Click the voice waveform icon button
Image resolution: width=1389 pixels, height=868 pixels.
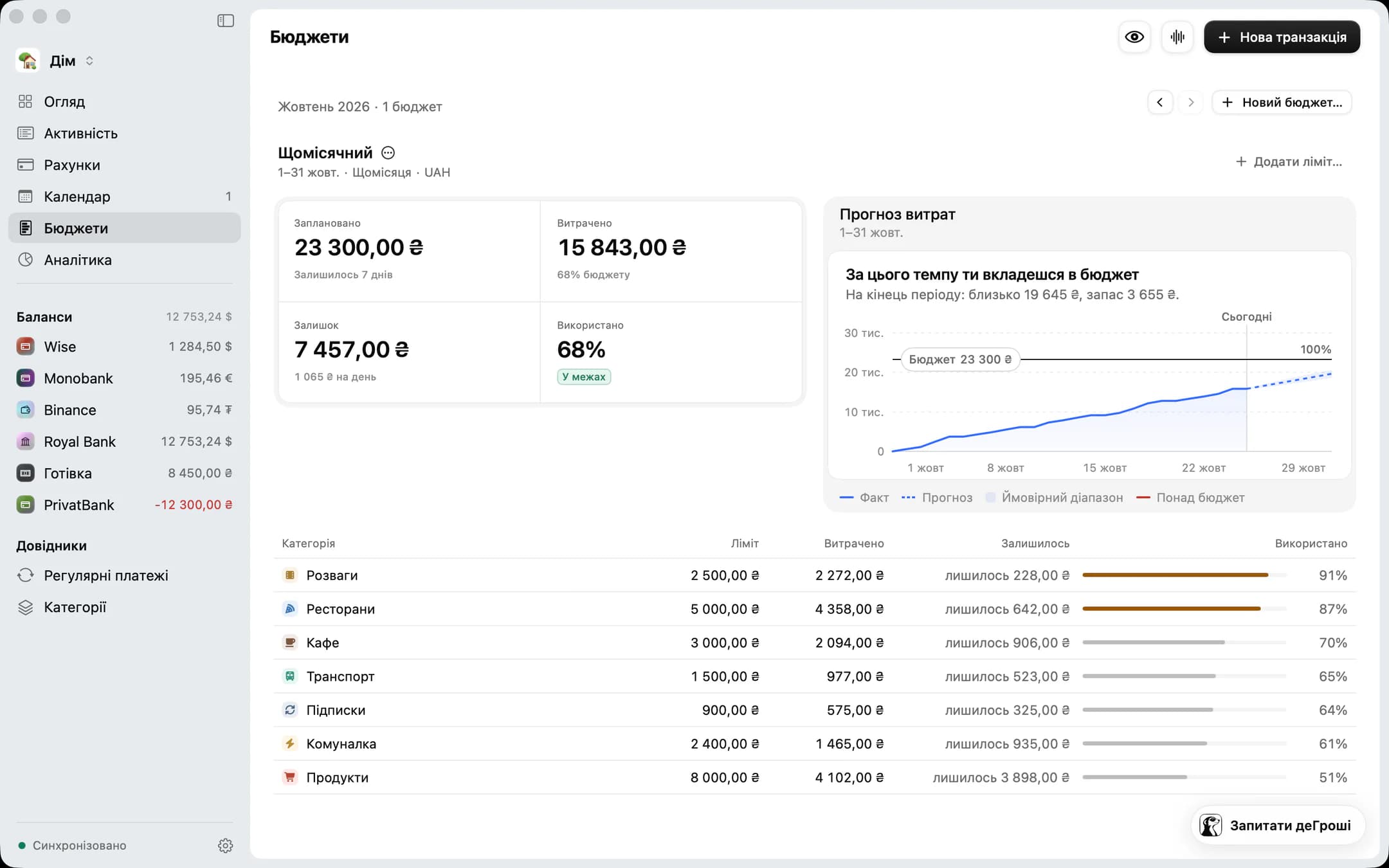(1177, 37)
